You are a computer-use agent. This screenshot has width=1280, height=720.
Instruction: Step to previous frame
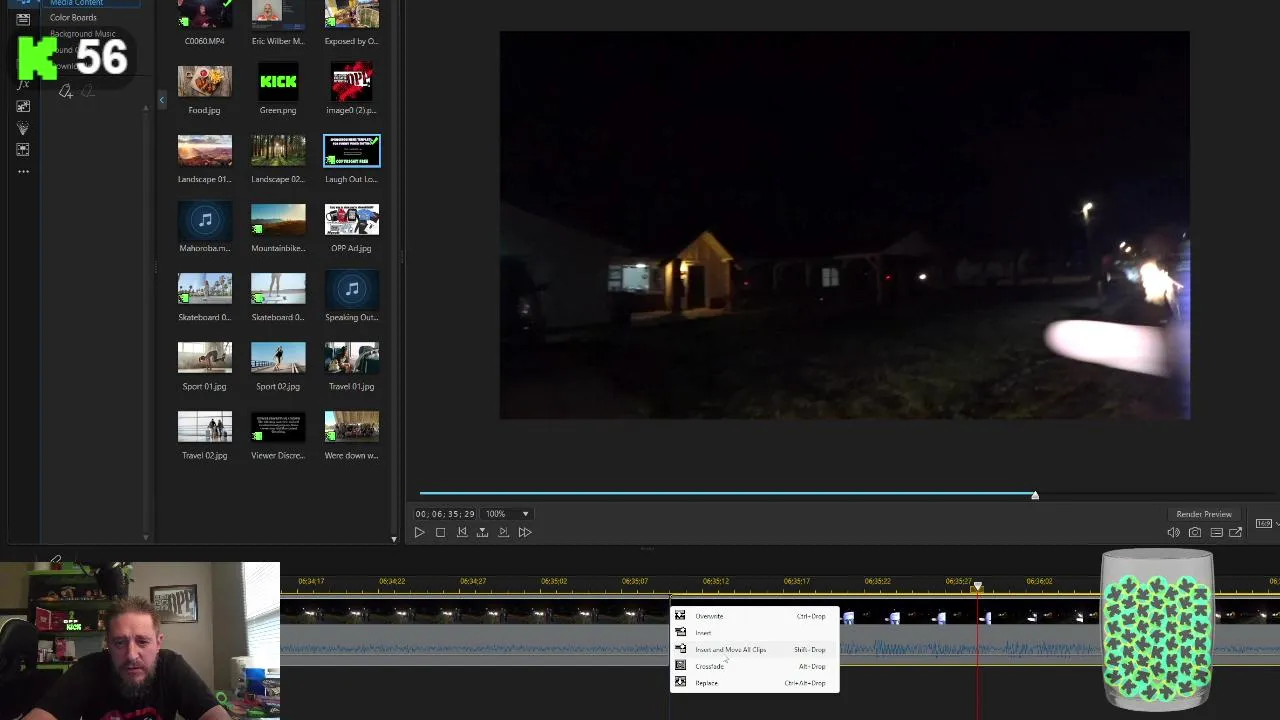pyautogui.click(x=461, y=532)
